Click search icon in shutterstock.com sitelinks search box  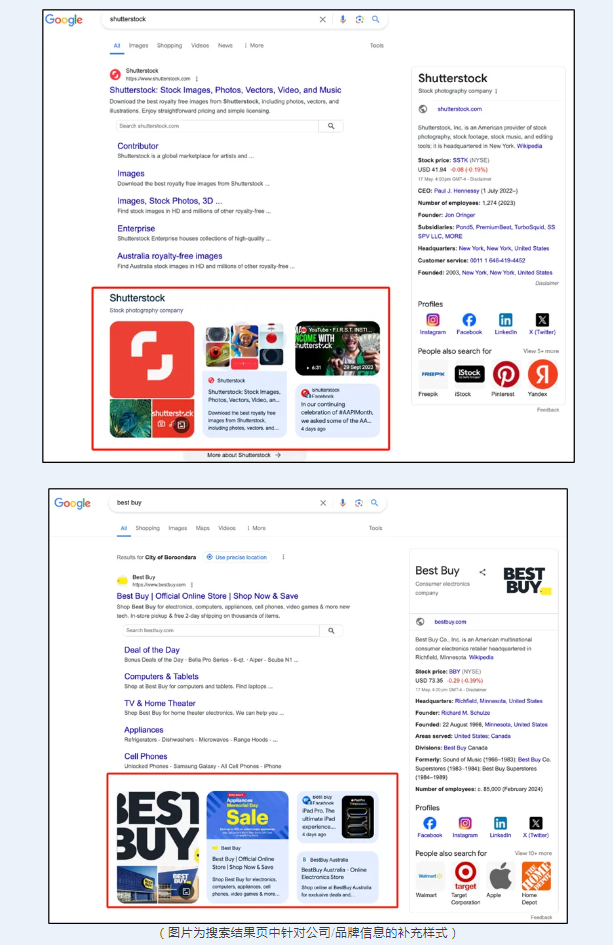(331, 126)
